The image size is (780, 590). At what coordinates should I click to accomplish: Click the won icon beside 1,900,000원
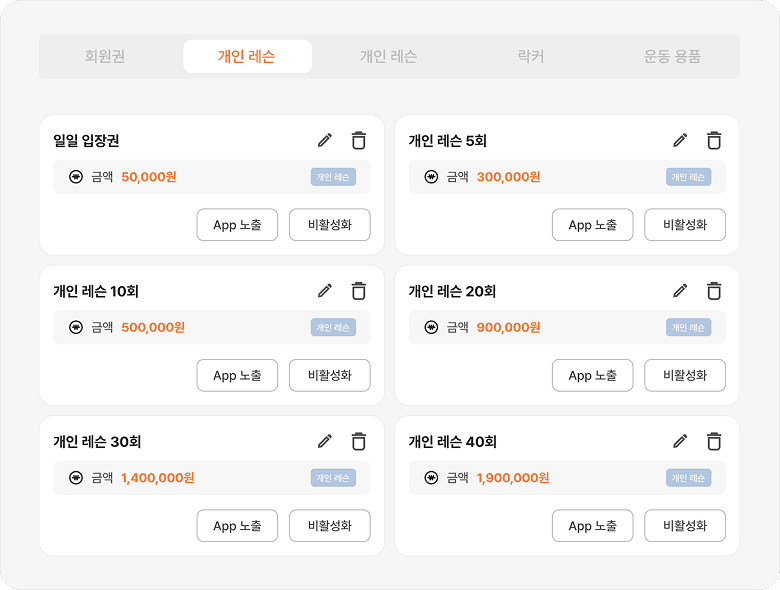[x=431, y=478]
